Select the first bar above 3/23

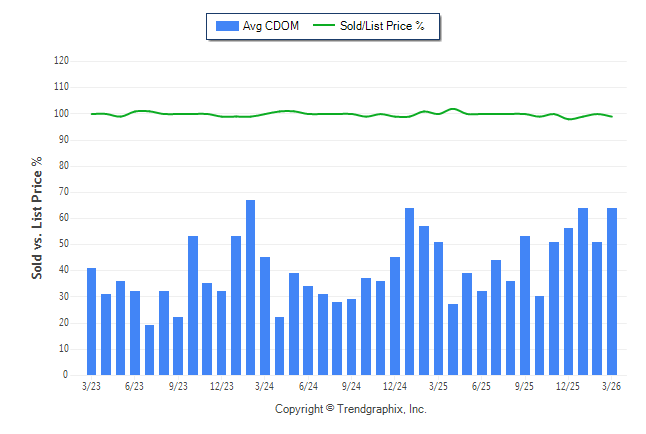92,321
